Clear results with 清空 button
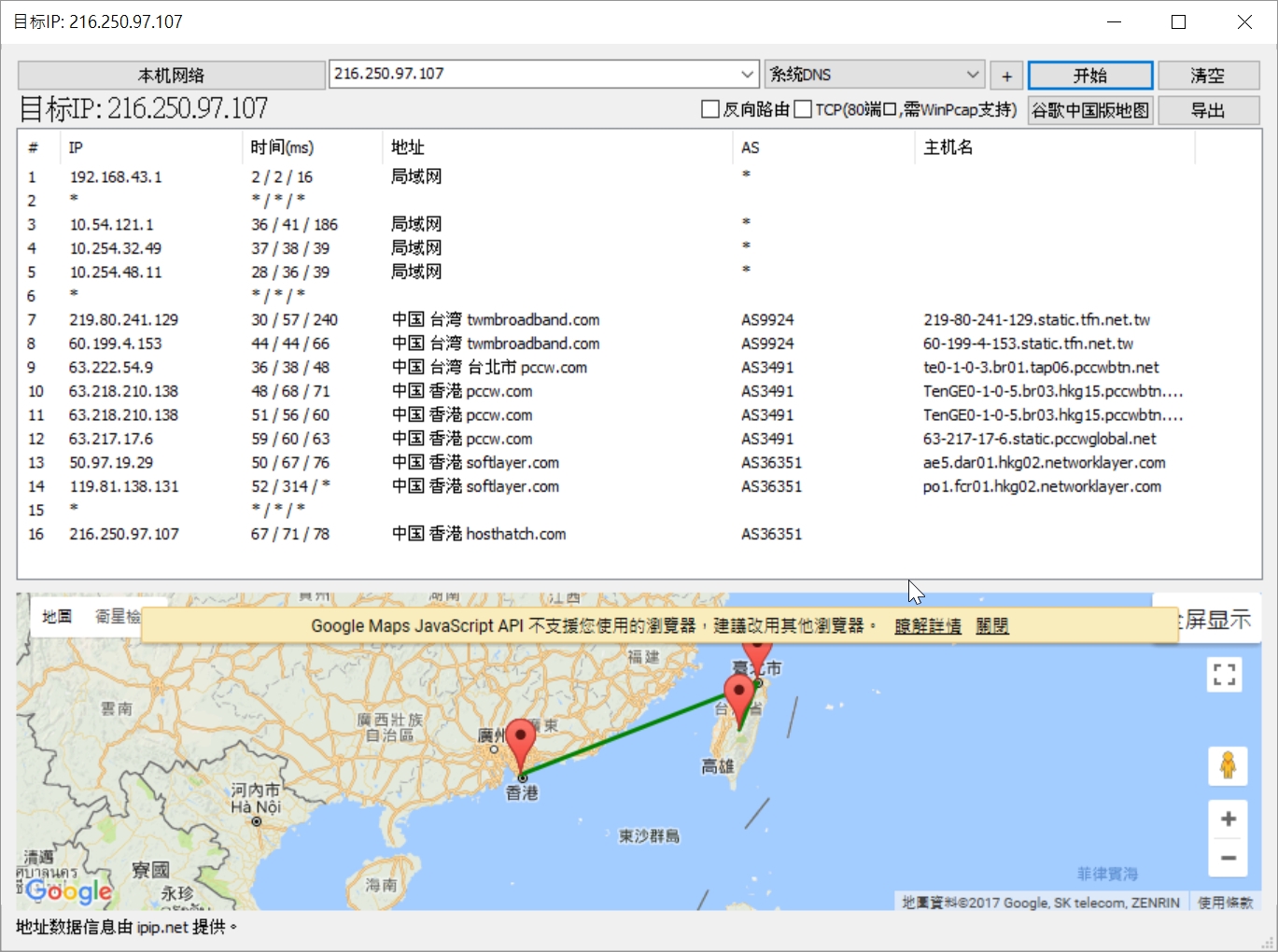The width and height of the screenshot is (1278, 952). (x=1208, y=76)
